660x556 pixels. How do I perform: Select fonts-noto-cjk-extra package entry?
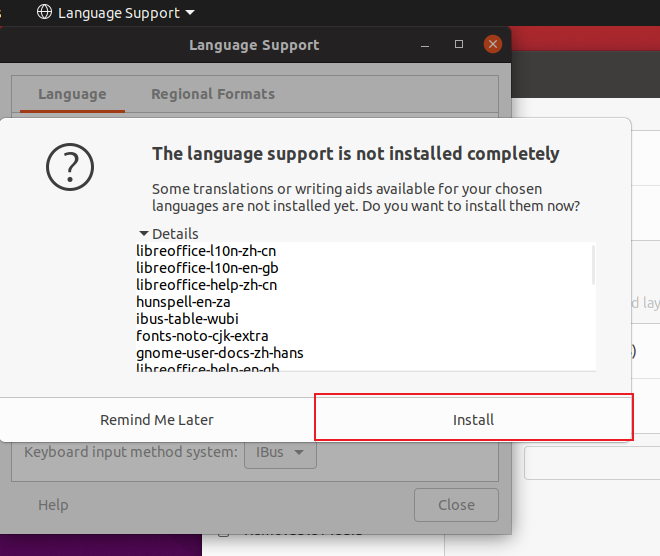coord(202,335)
